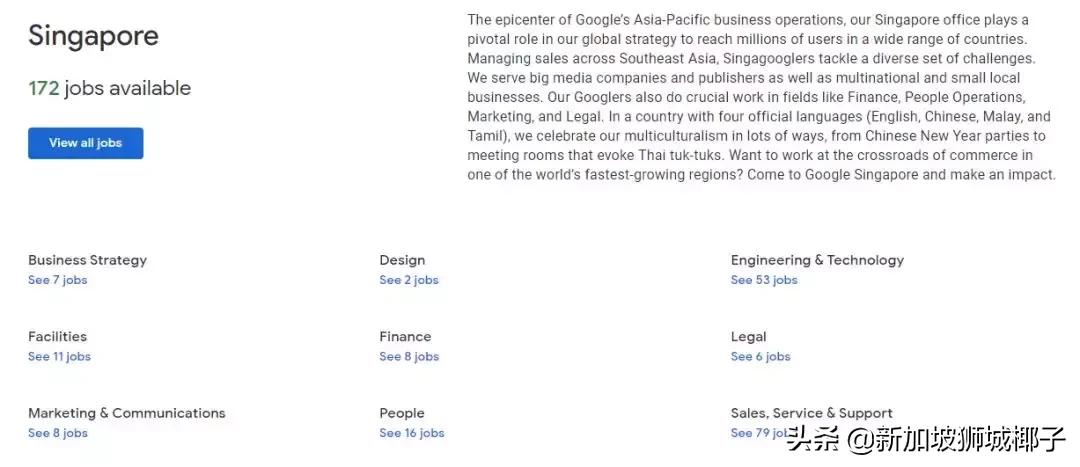Open See 8 jobs for Marketing & Communications
This screenshot has width=1080, height=467.
[x=58, y=433]
